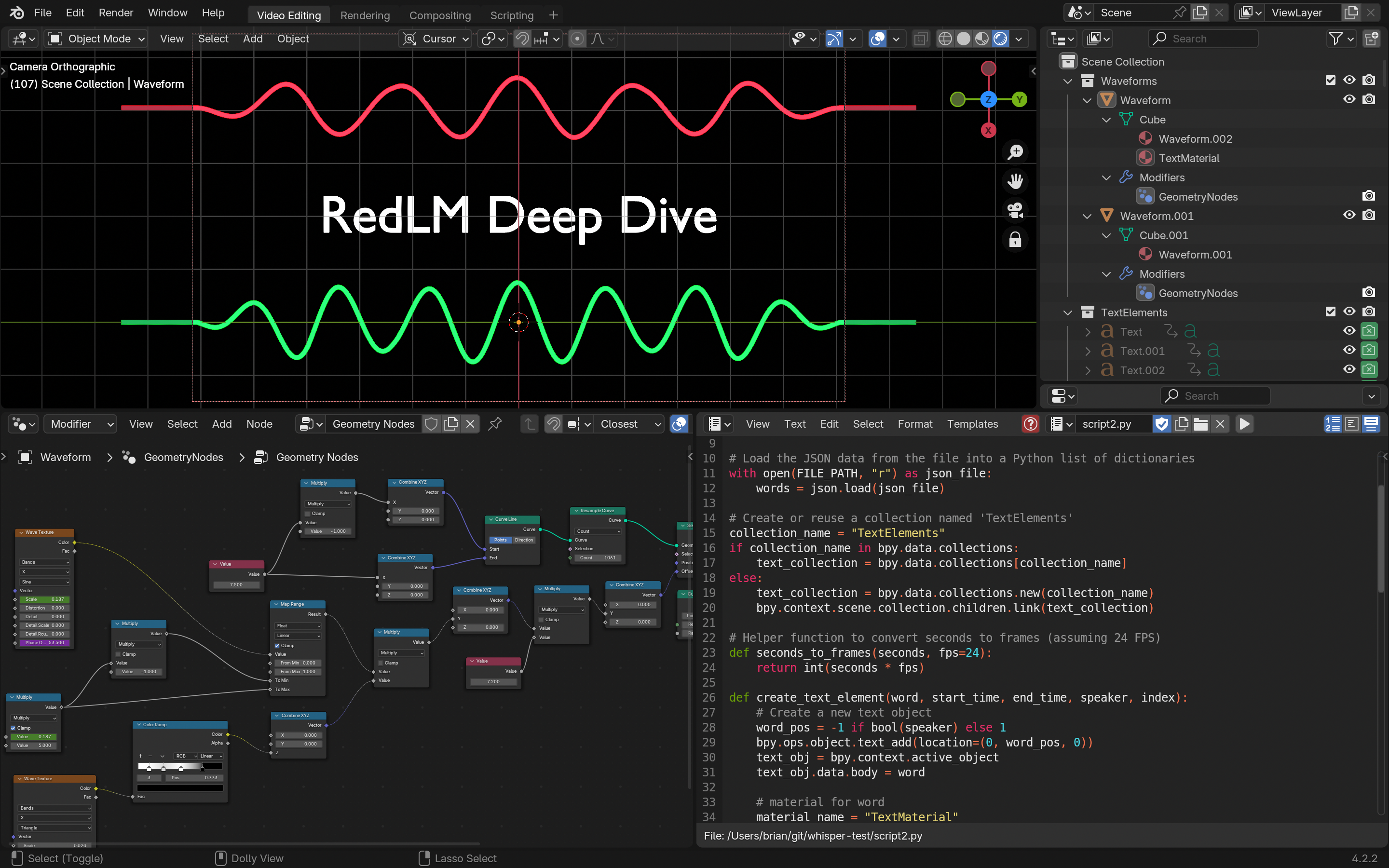Image resolution: width=1389 pixels, height=868 pixels.
Task: Select the Rendering workspace tab
Action: [x=364, y=14]
